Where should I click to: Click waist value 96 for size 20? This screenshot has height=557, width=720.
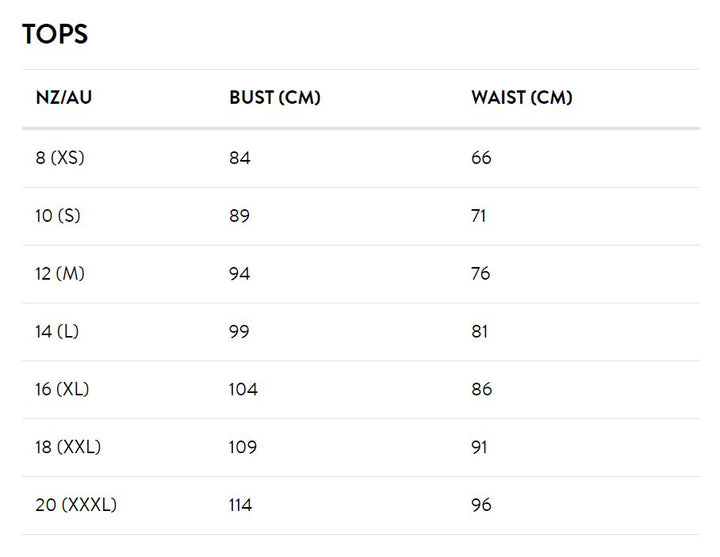pyautogui.click(x=481, y=505)
